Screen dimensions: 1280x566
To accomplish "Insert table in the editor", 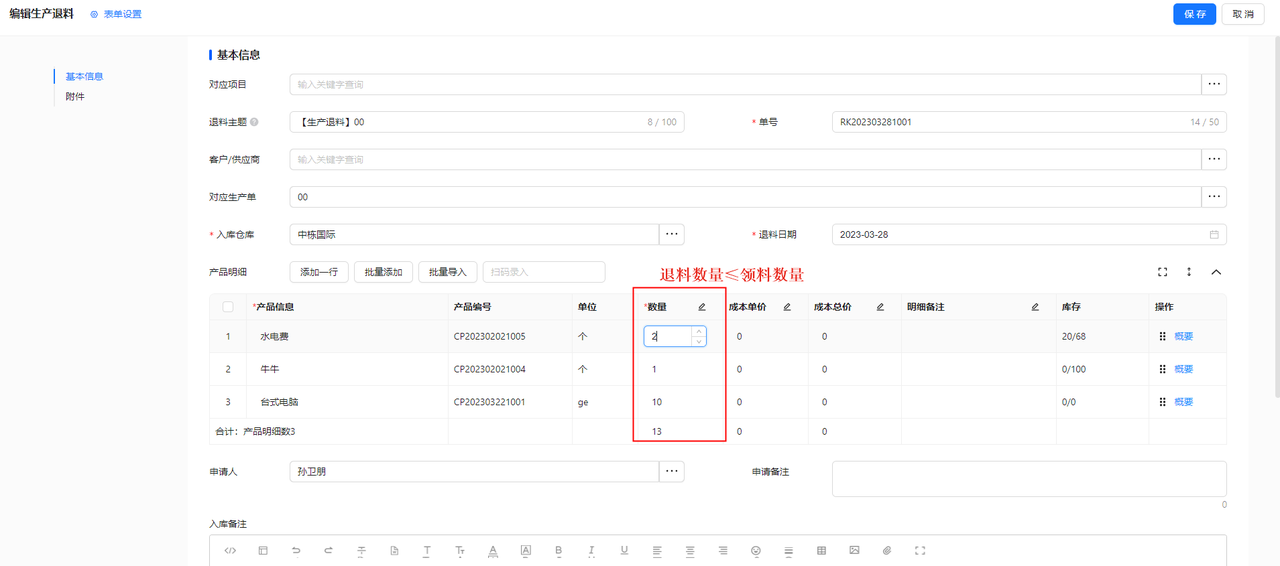I will 822,550.
